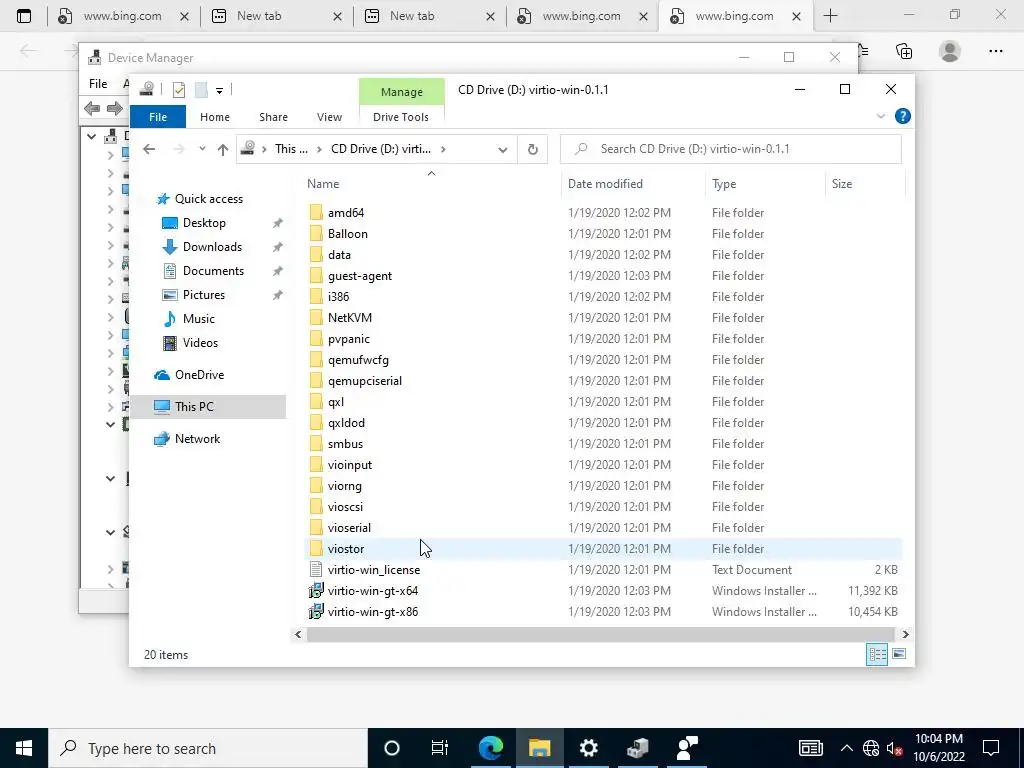Open Edge Collections icon

coord(904,51)
